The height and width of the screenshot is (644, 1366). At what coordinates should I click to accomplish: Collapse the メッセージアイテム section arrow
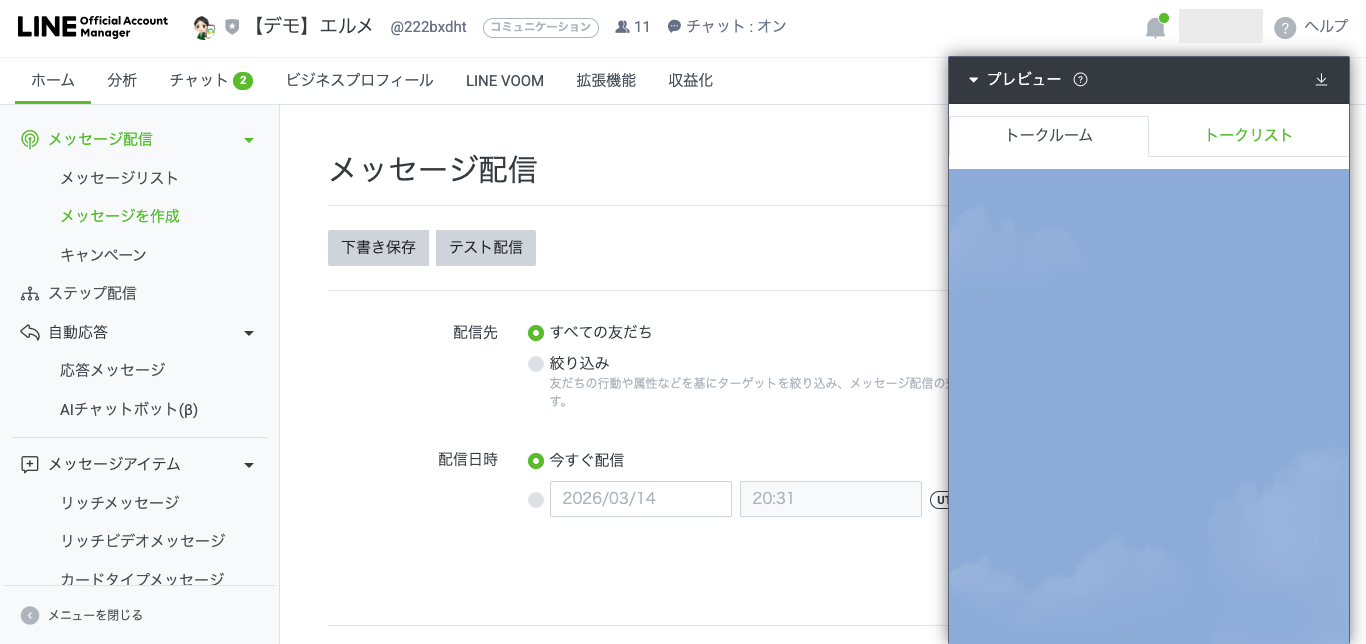click(249, 465)
